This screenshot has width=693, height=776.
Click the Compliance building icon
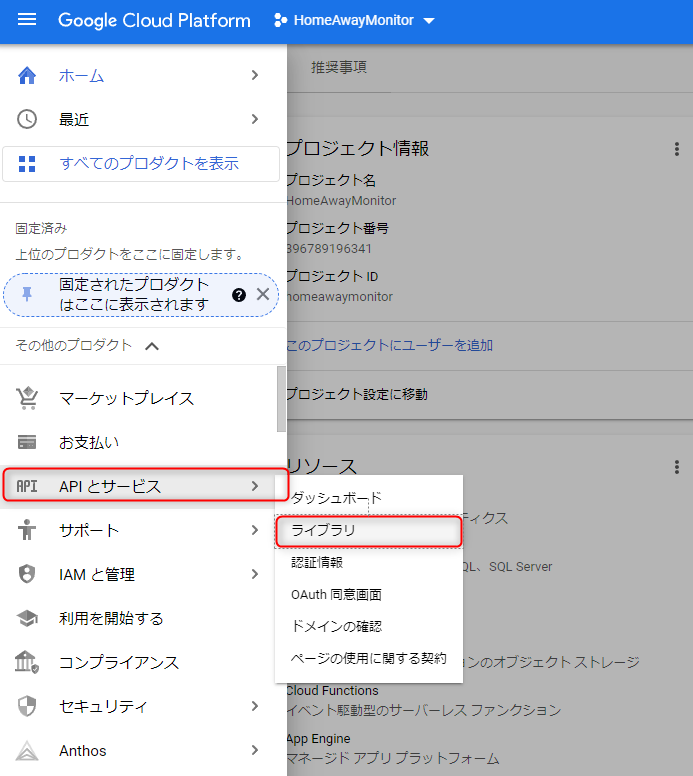tap(27, 662)
